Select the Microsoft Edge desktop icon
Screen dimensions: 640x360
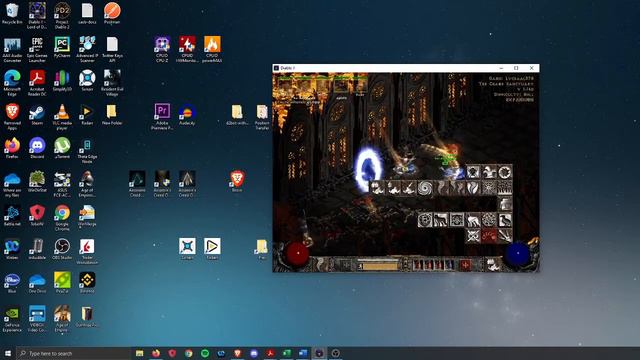tap(12, 83)
